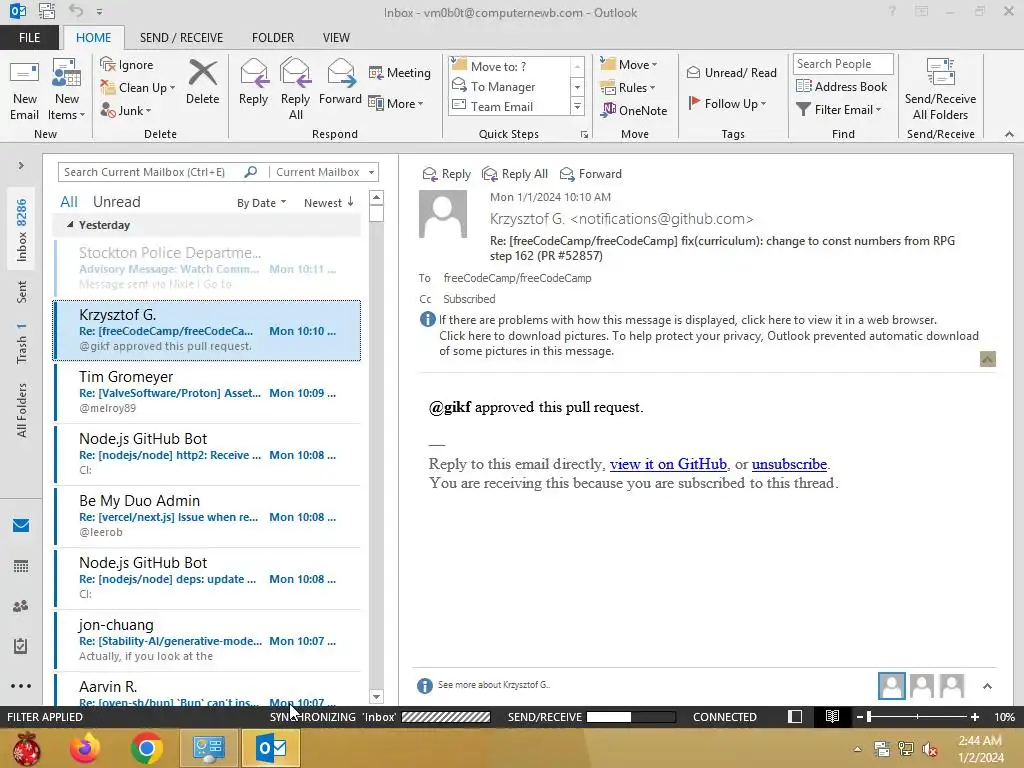The image size is (1024, 768).
Task: Click zoom in plus button
Action: point(975,717)
